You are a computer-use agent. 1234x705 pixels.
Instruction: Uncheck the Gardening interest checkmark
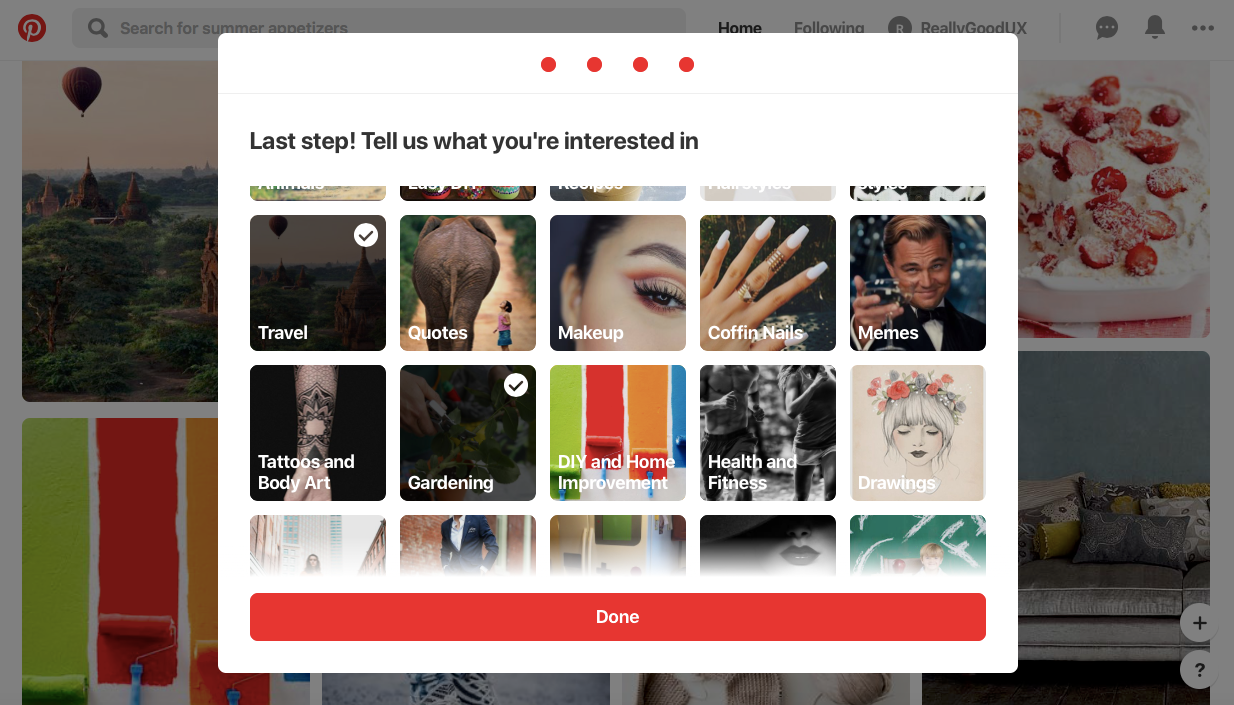[516, 385]
